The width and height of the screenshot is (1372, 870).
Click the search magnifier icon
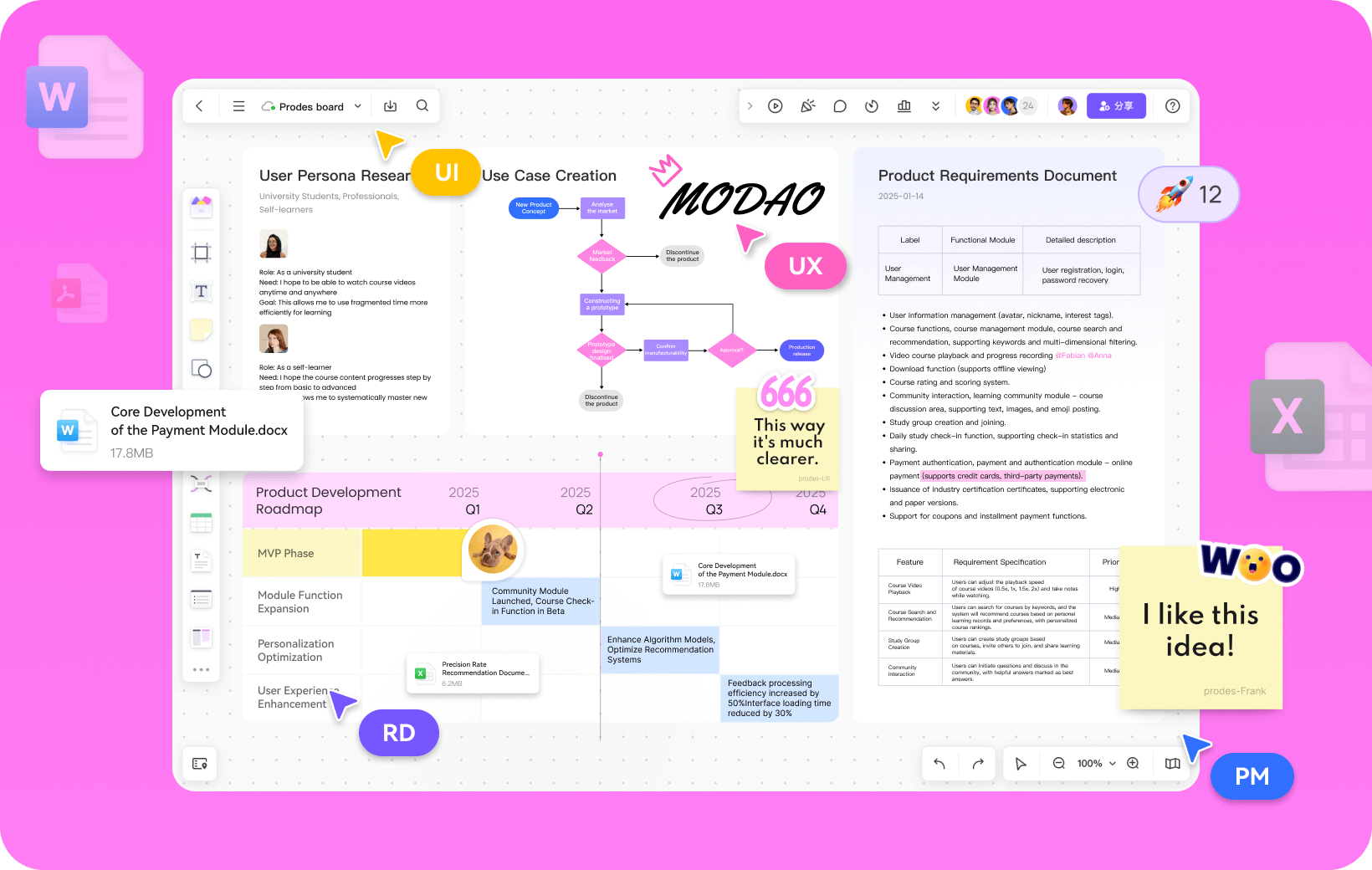422,106
